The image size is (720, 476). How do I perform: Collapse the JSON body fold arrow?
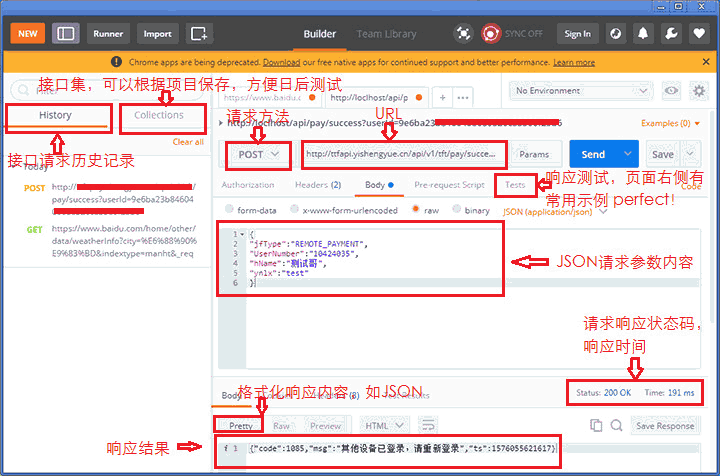242,234
